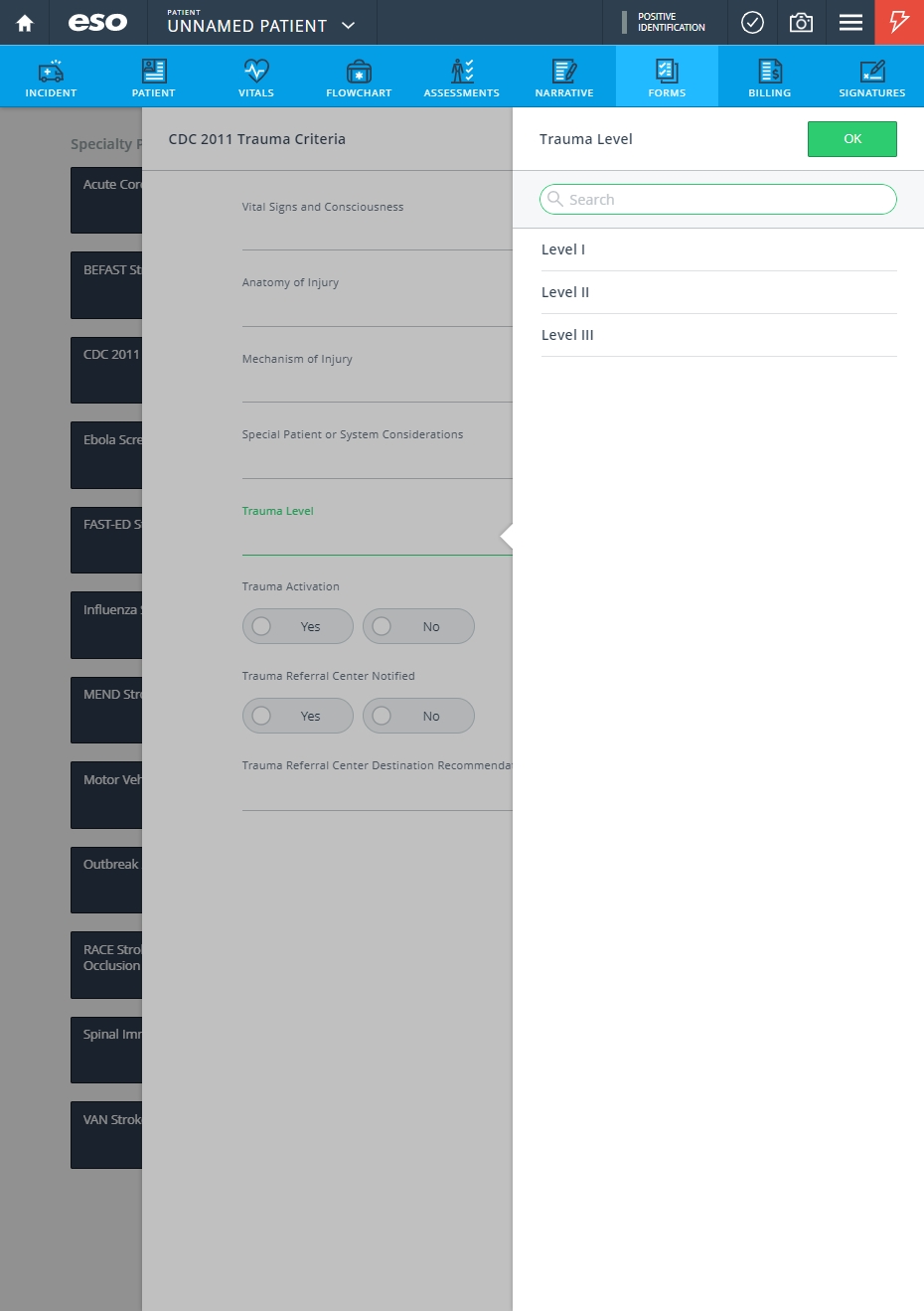Choose Level III trauma level
Image resolution: width=924 pixels, height=1311 pixels.
click(719, 335)
